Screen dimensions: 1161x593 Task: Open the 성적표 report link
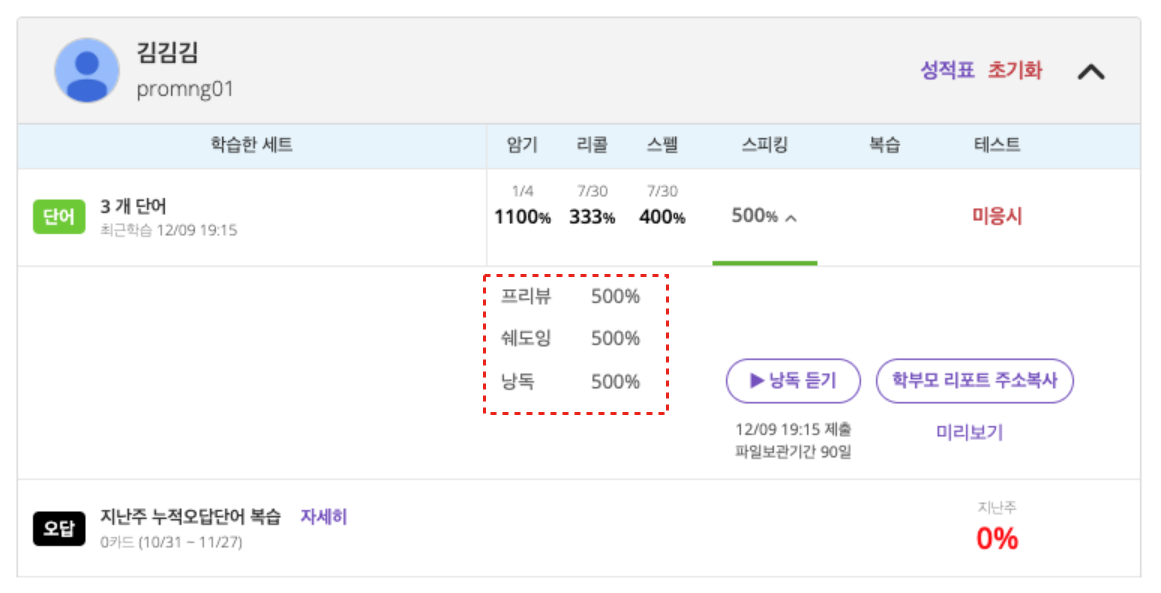(x=947, y=70)
